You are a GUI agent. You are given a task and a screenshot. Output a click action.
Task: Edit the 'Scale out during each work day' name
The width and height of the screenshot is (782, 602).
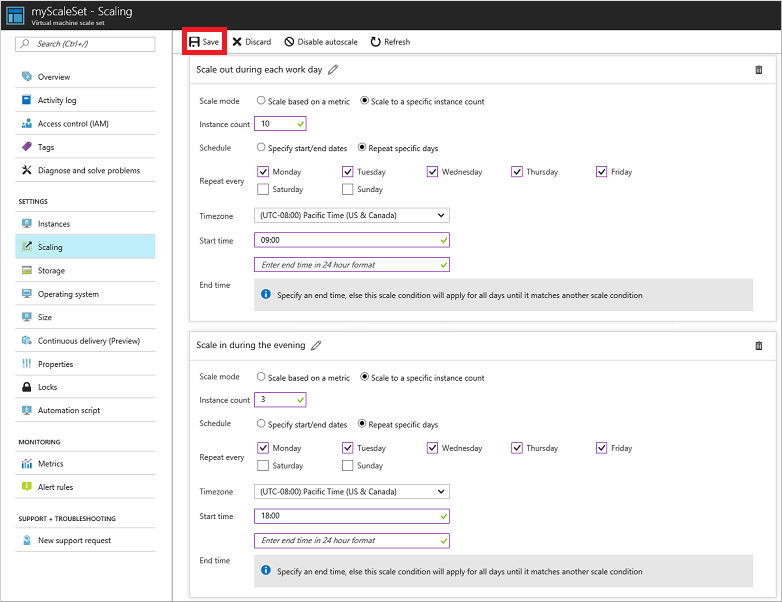[333, 70]
